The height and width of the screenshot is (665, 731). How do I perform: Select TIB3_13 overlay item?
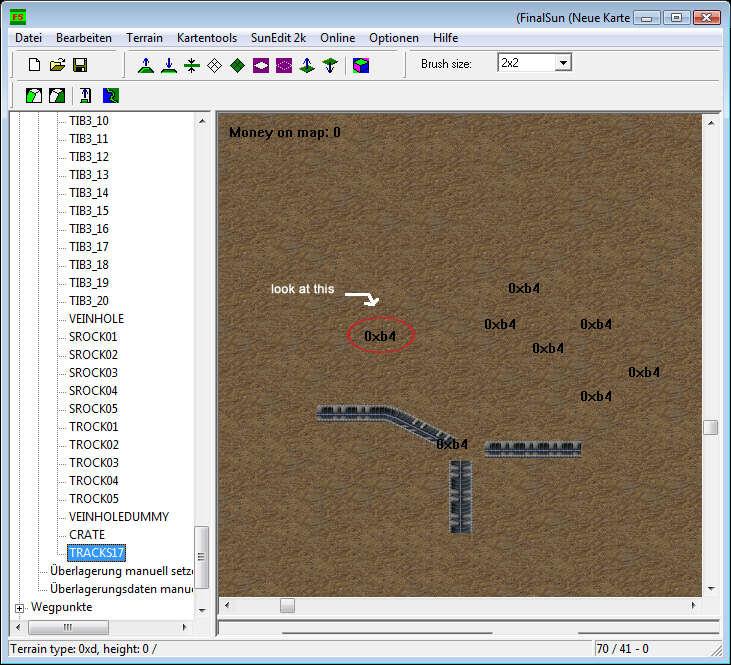pyautogui.click(x=89, y=175)
